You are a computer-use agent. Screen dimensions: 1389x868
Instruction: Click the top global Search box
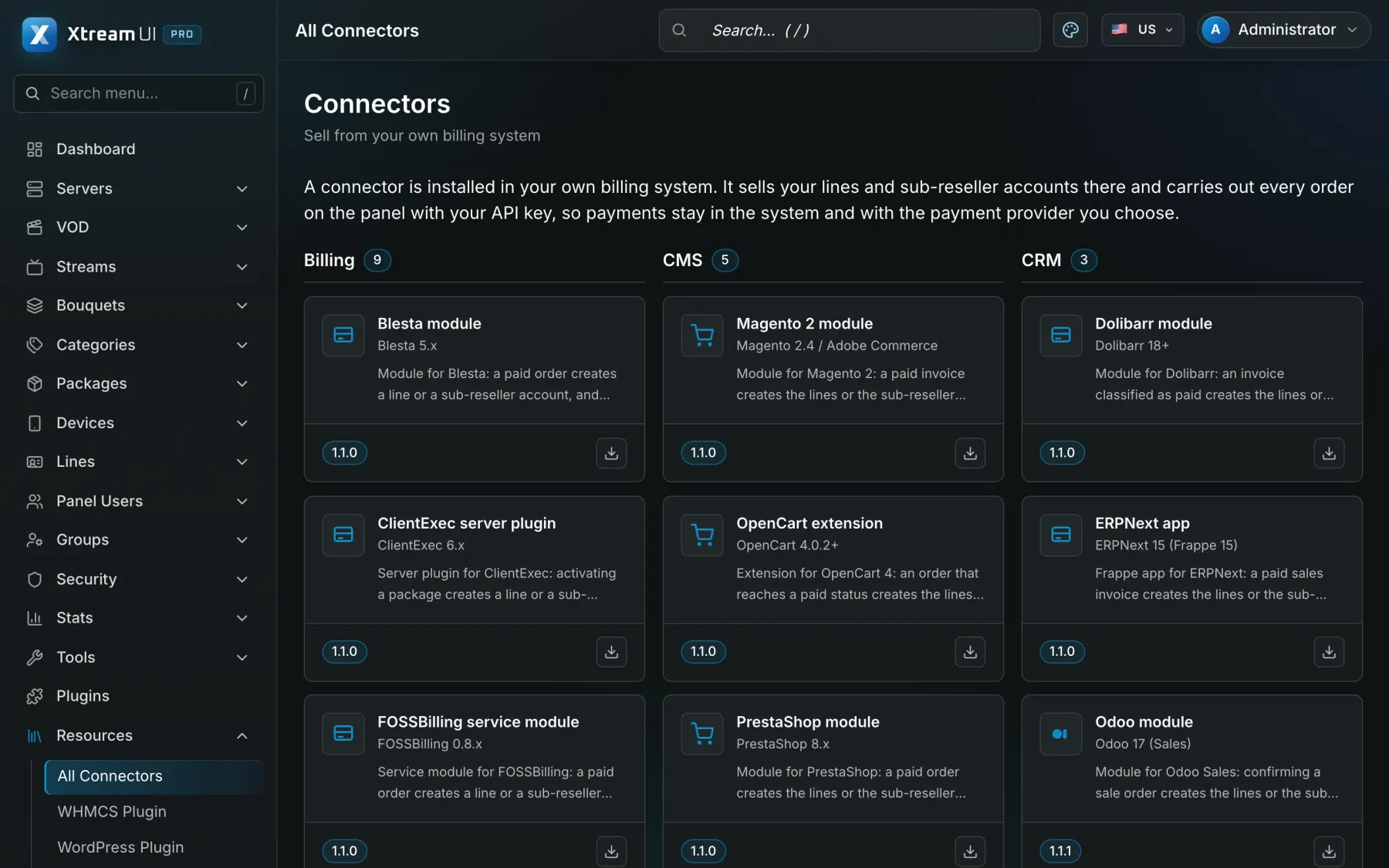[x=849, y=30]
